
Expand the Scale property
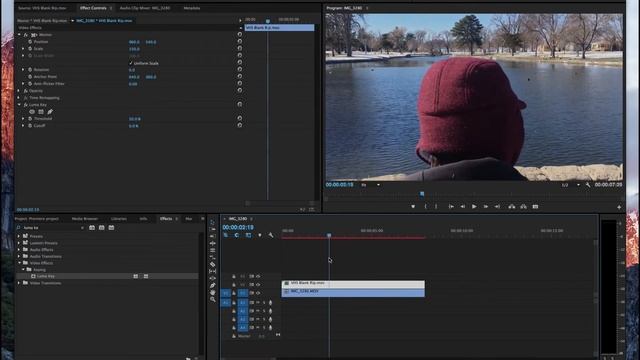23,49
